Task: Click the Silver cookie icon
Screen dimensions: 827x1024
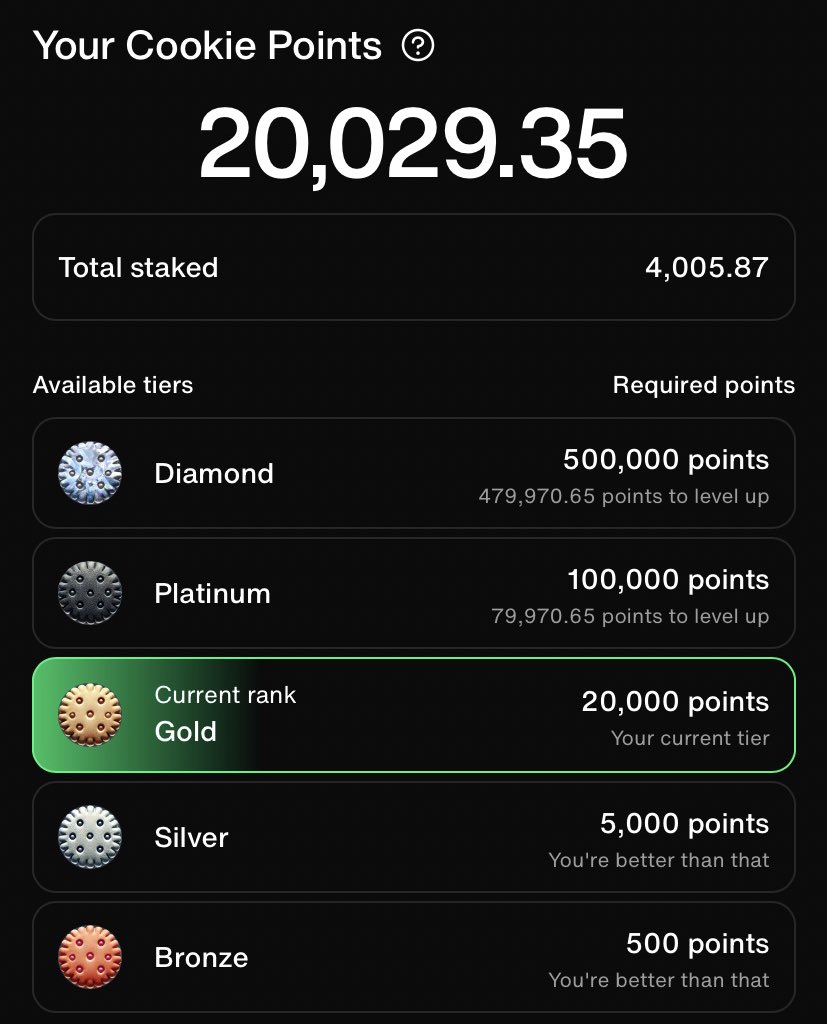Action: tap(90, 837)
